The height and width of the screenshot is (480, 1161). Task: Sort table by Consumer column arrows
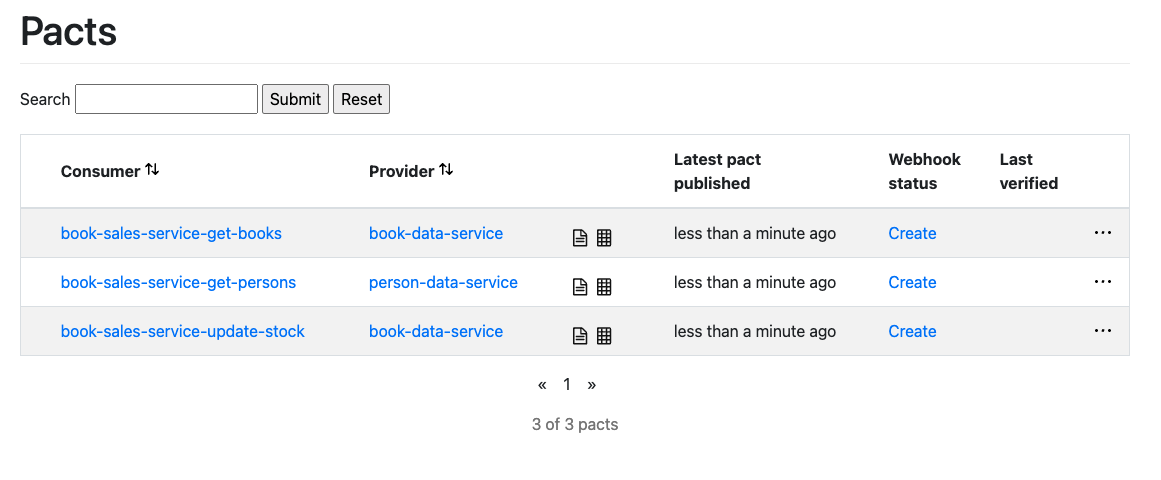152,170
